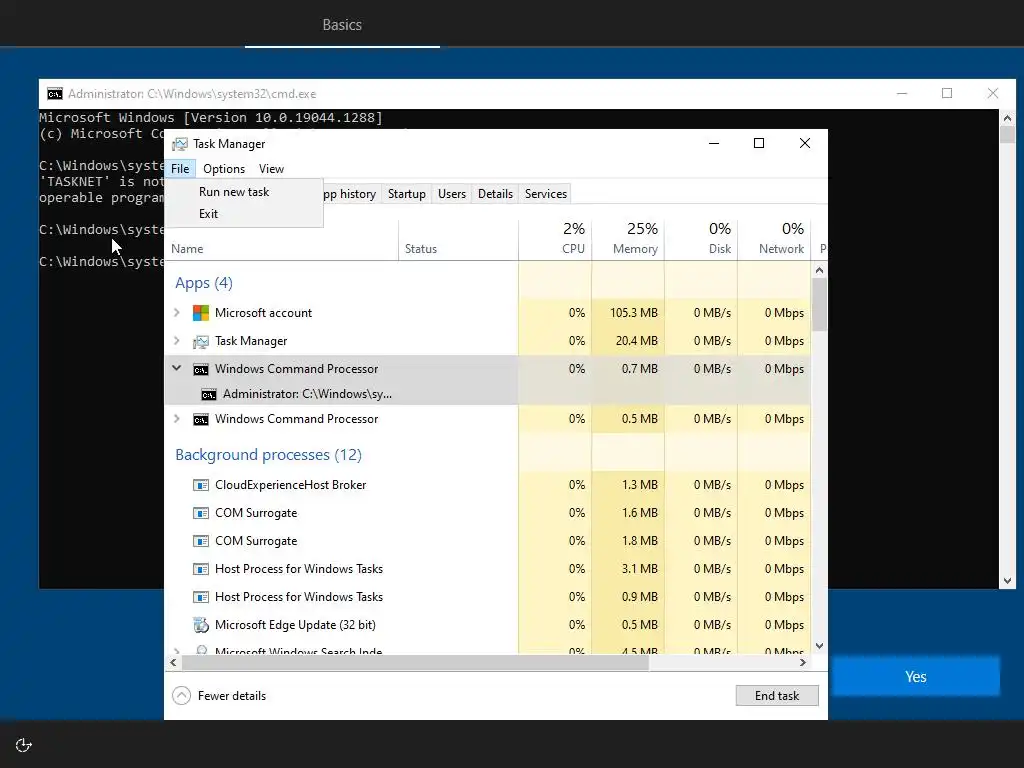Click scroll down arrow of process list
The height and width of the screenshot is (768, 1024).
tap(820, 646)
